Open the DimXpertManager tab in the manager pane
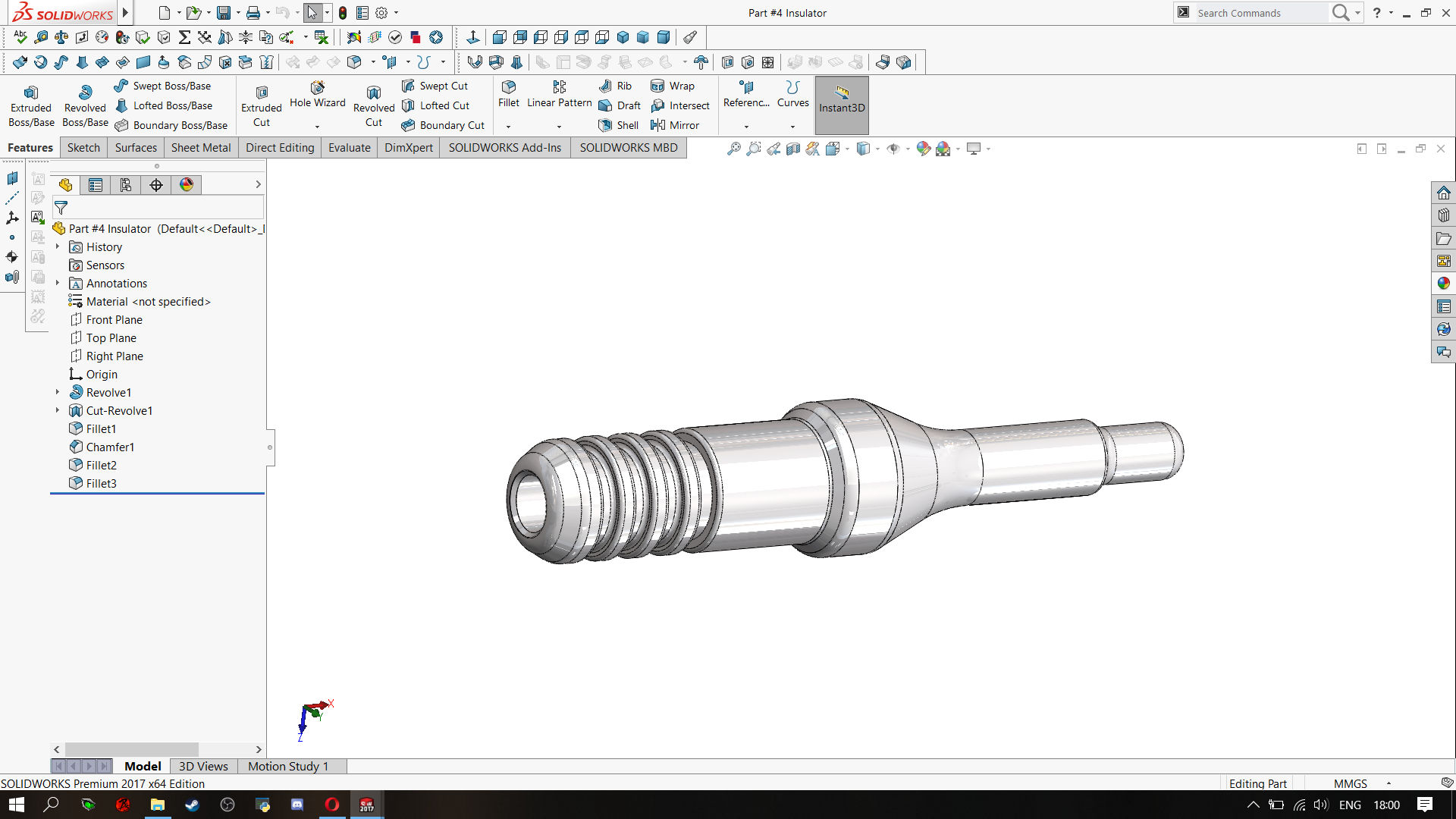The height and width of the screenshot is (819, 1456). coord(156,185)
